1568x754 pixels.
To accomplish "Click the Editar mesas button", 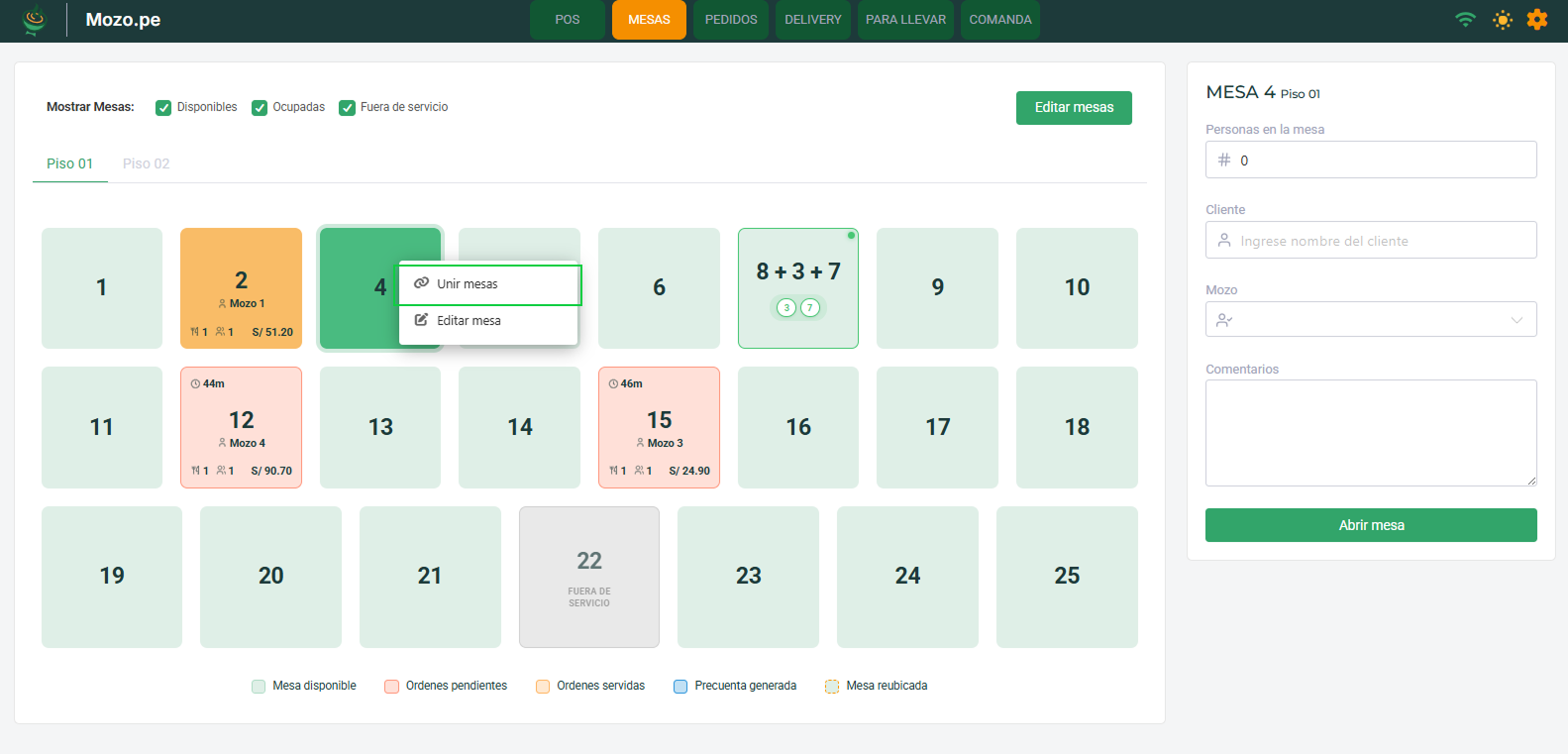I will 1073,108.
